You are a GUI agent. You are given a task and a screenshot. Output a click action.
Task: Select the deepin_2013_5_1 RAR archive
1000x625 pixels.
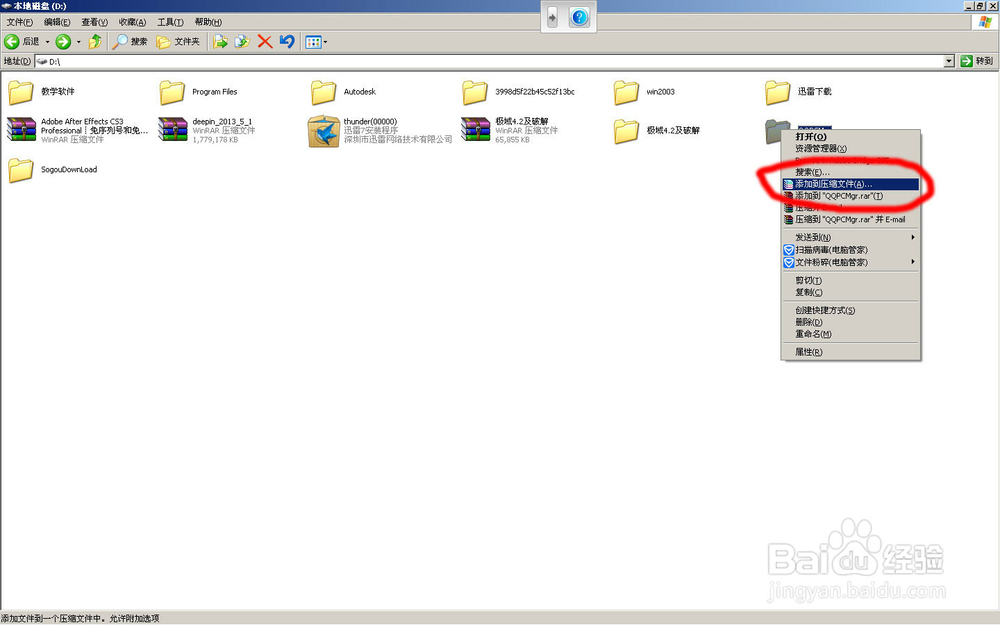[x=207, y=130]
